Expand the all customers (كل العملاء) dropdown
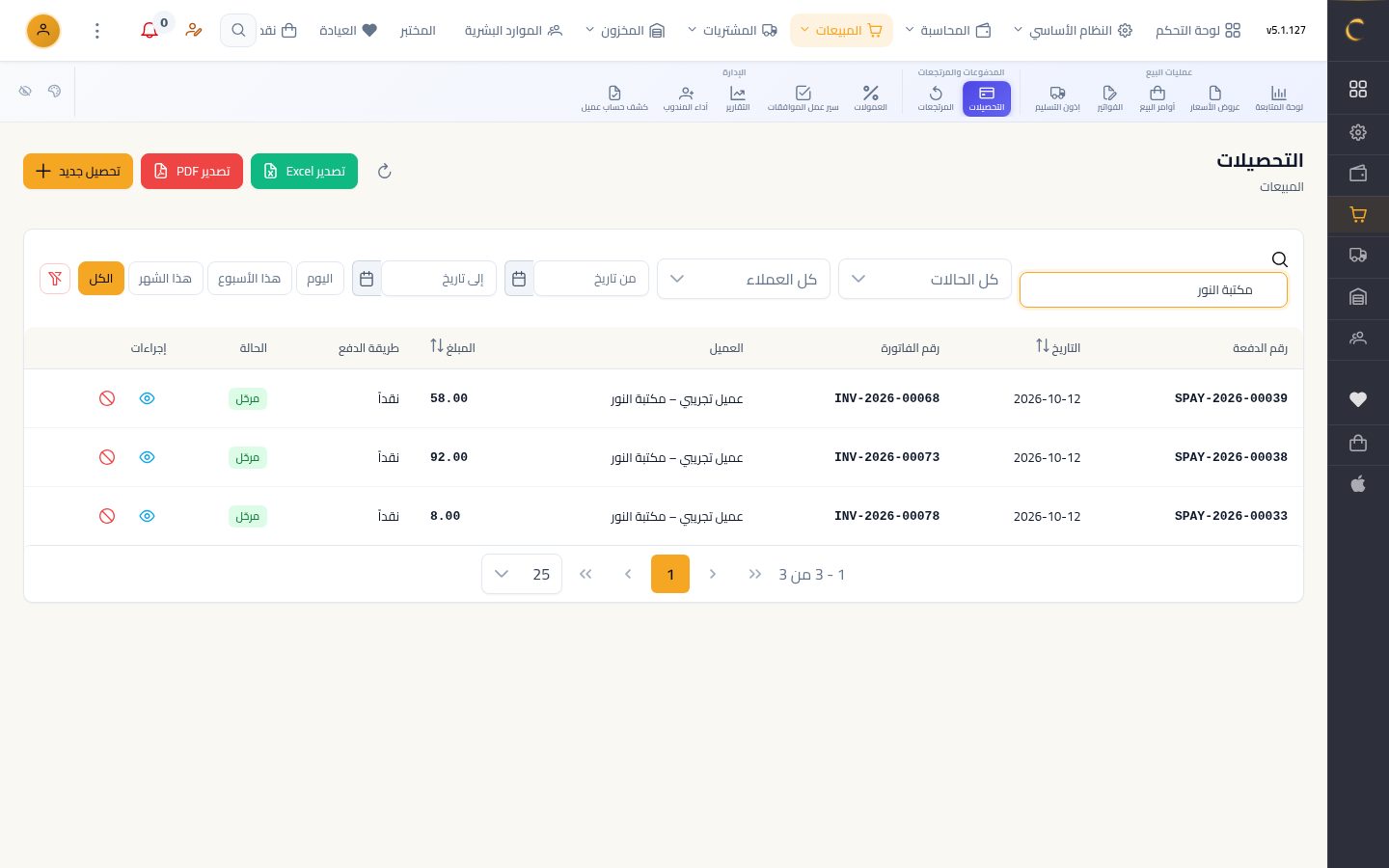Screen dimensions: 1389x868 coord(744,279)
